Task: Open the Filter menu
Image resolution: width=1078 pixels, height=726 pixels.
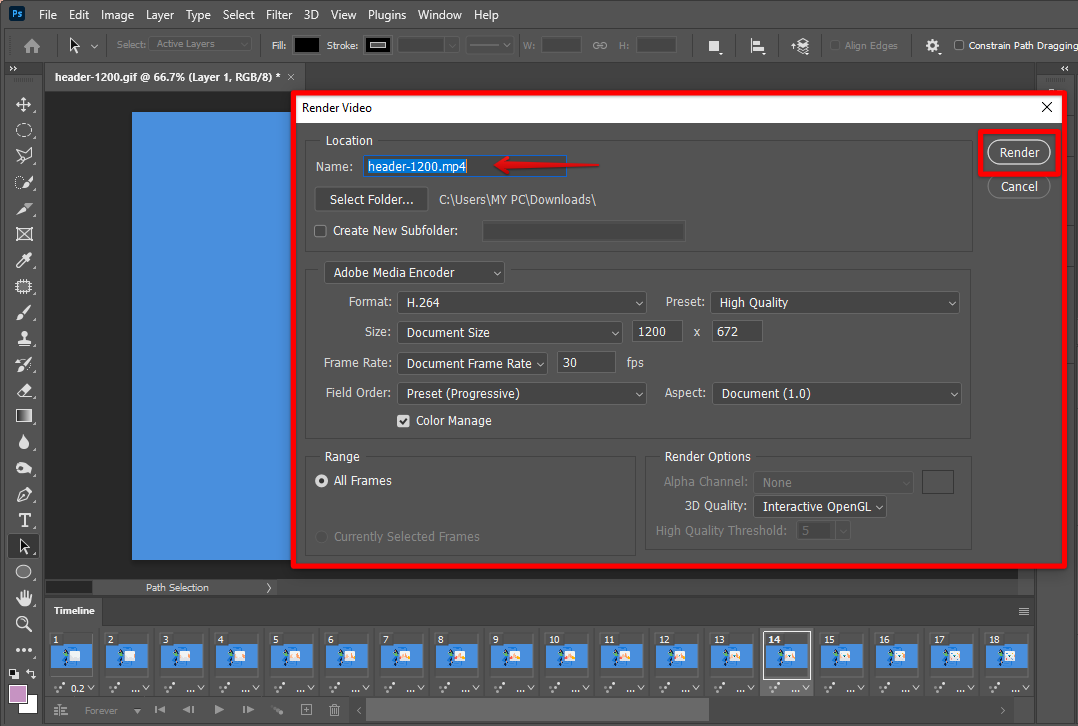Action: (279, 15)
